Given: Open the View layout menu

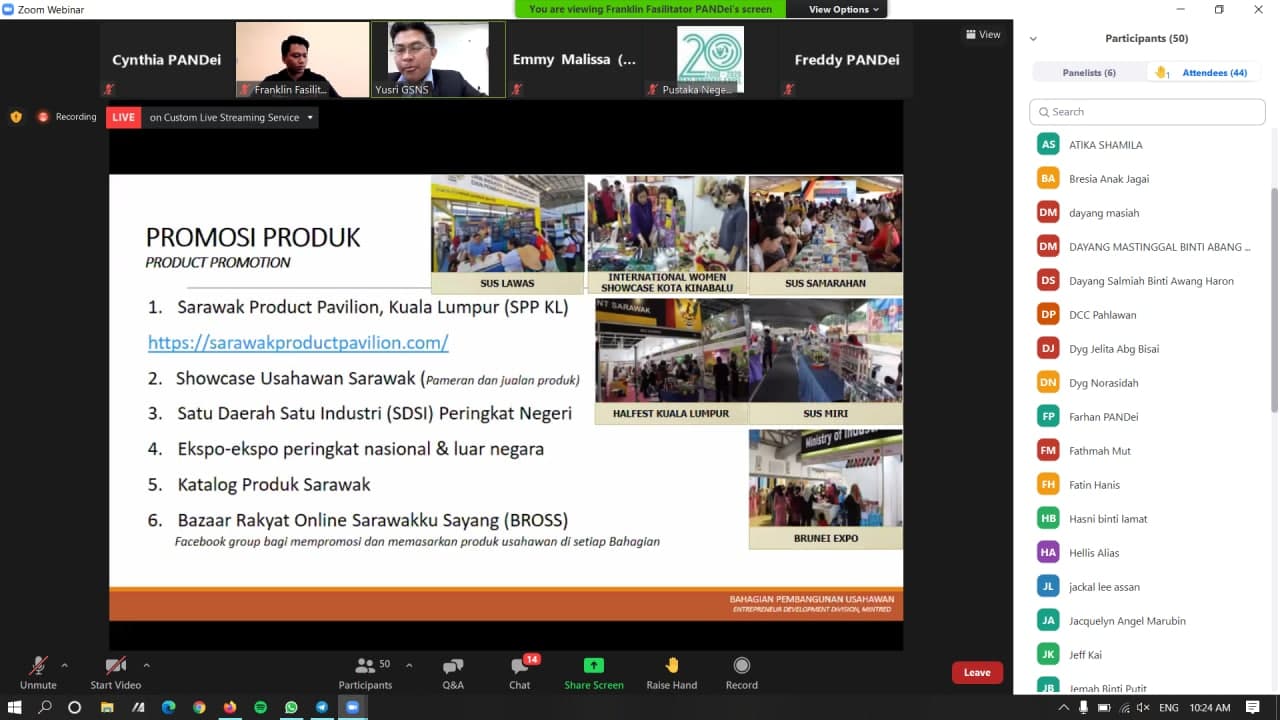Looking at the screenshot, I should (x=983, y=34).
